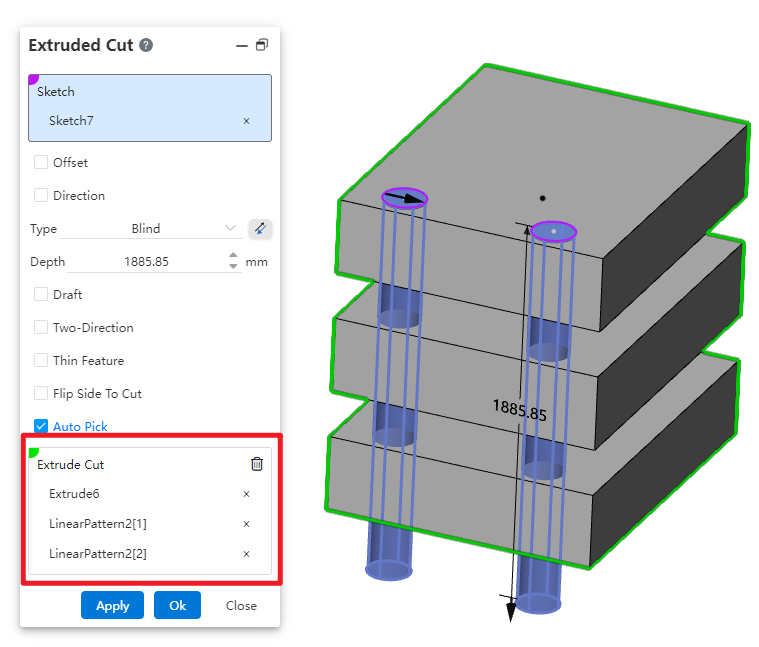The height and width of the screenshot is (647, 759).
Task: Check the Two-Direction option
Action: (x=41, y=327)
